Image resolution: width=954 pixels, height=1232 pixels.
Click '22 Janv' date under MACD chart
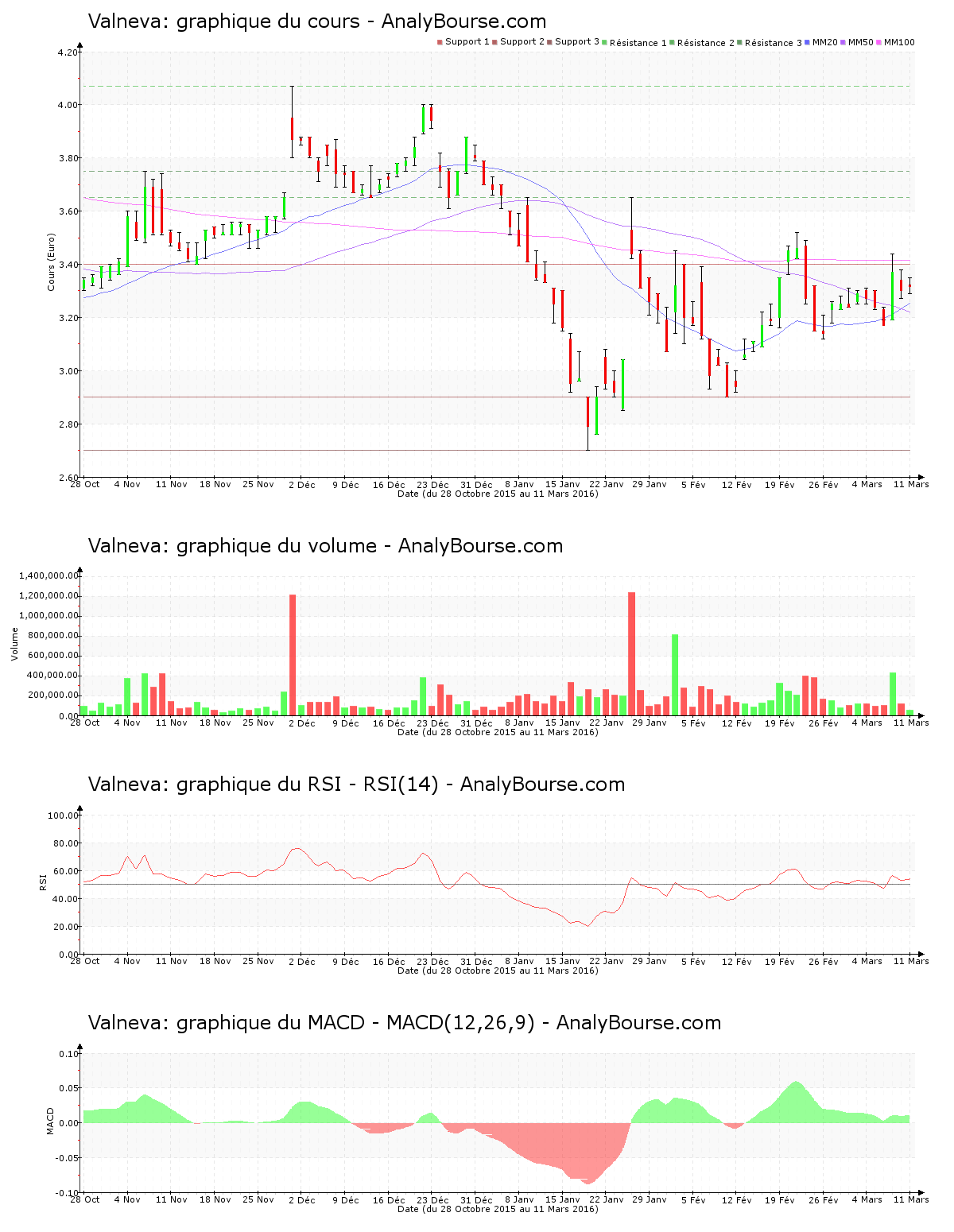pos(607,1199)
